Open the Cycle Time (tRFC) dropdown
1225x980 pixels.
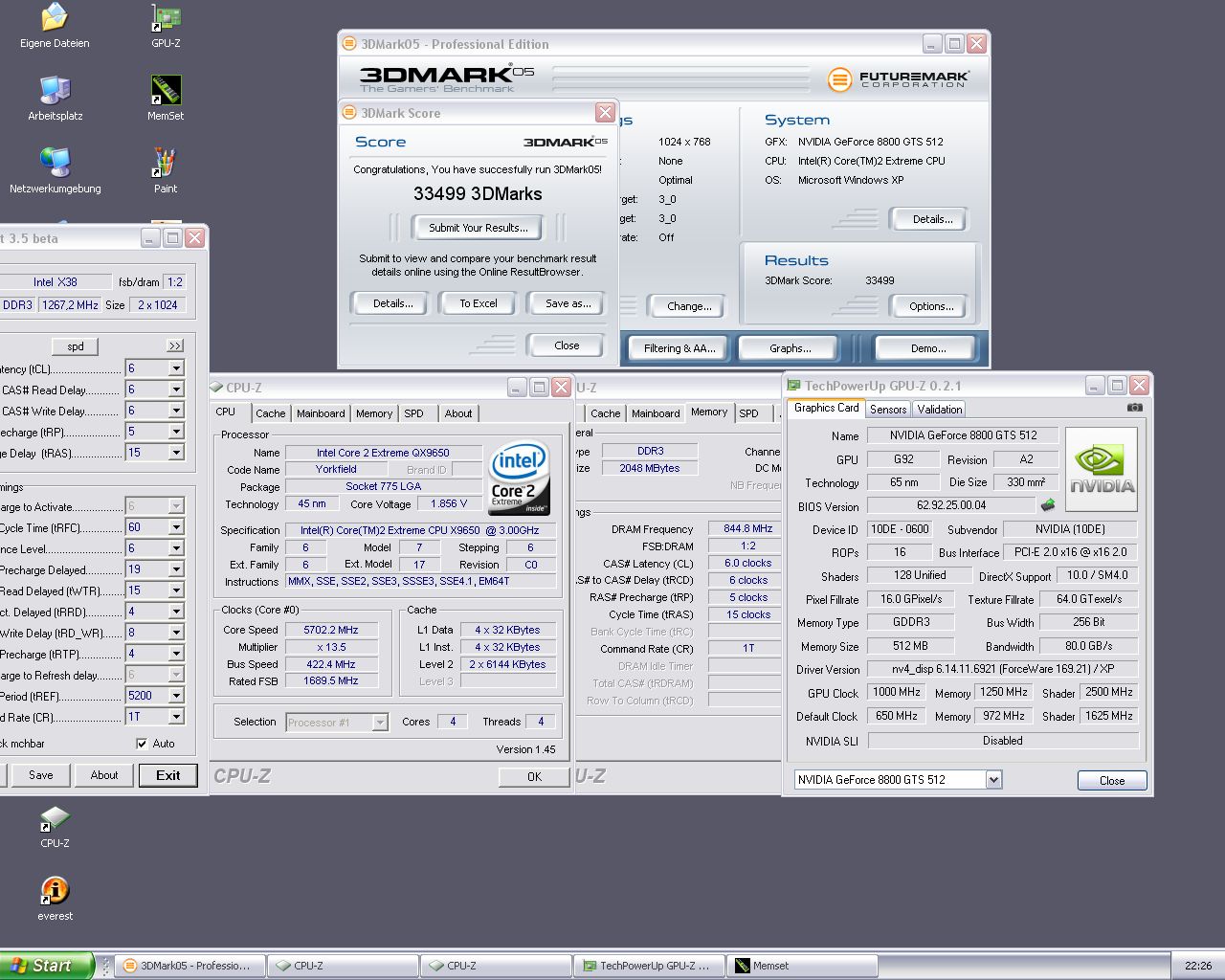(x=176, y=527)
